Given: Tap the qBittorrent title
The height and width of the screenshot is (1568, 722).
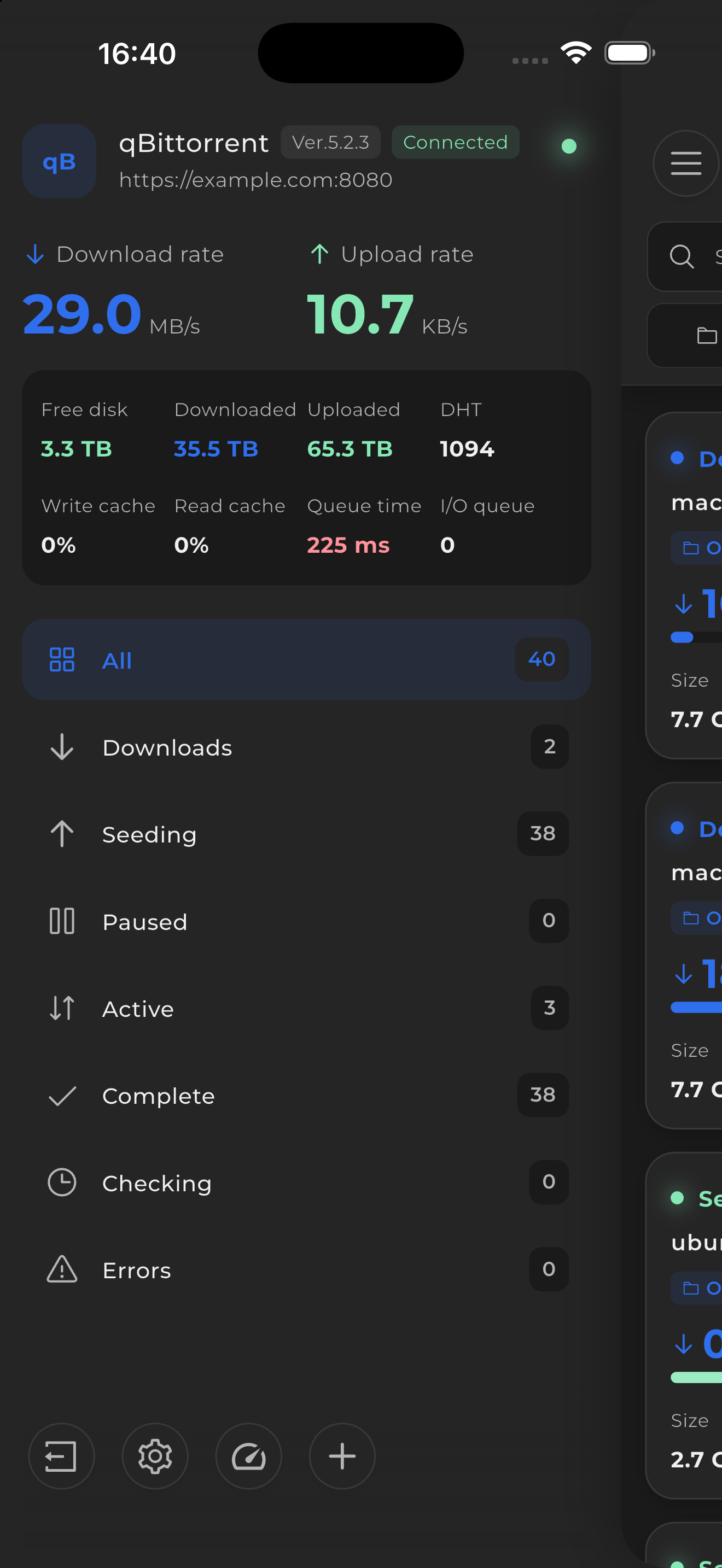Looking at the screenshot, I should pos(194,144).
